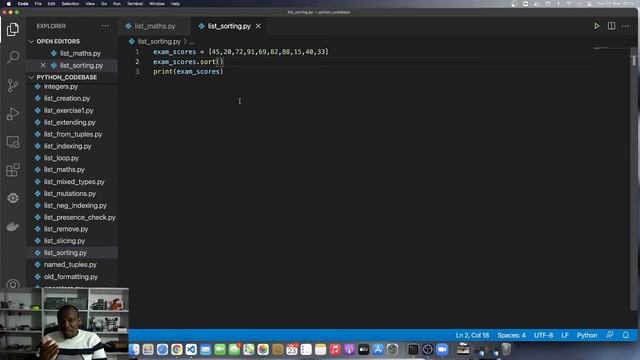
Task: Open Photos app in the dock
Action: 263,349
